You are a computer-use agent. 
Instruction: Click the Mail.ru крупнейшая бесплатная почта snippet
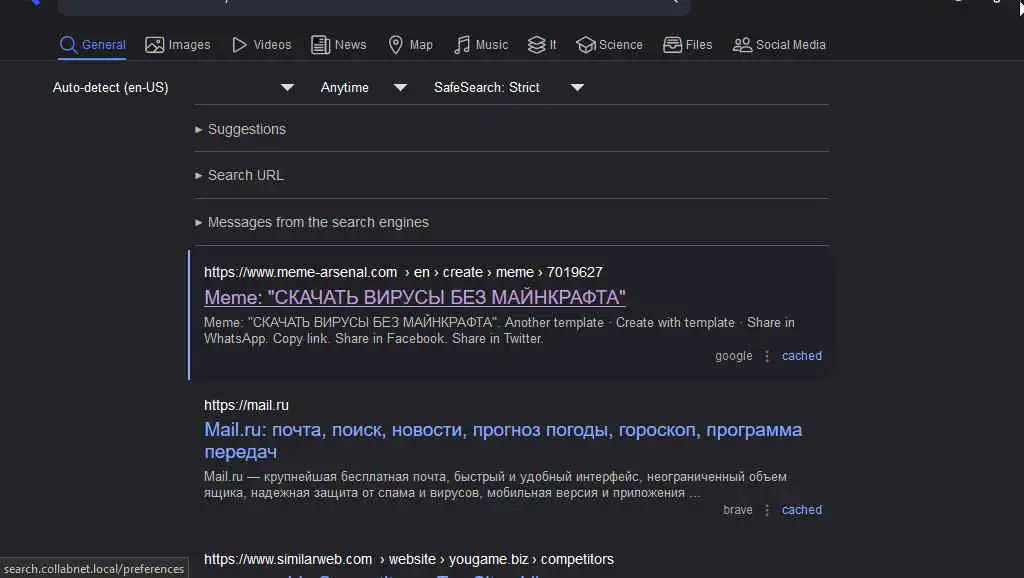click(495, 485)
